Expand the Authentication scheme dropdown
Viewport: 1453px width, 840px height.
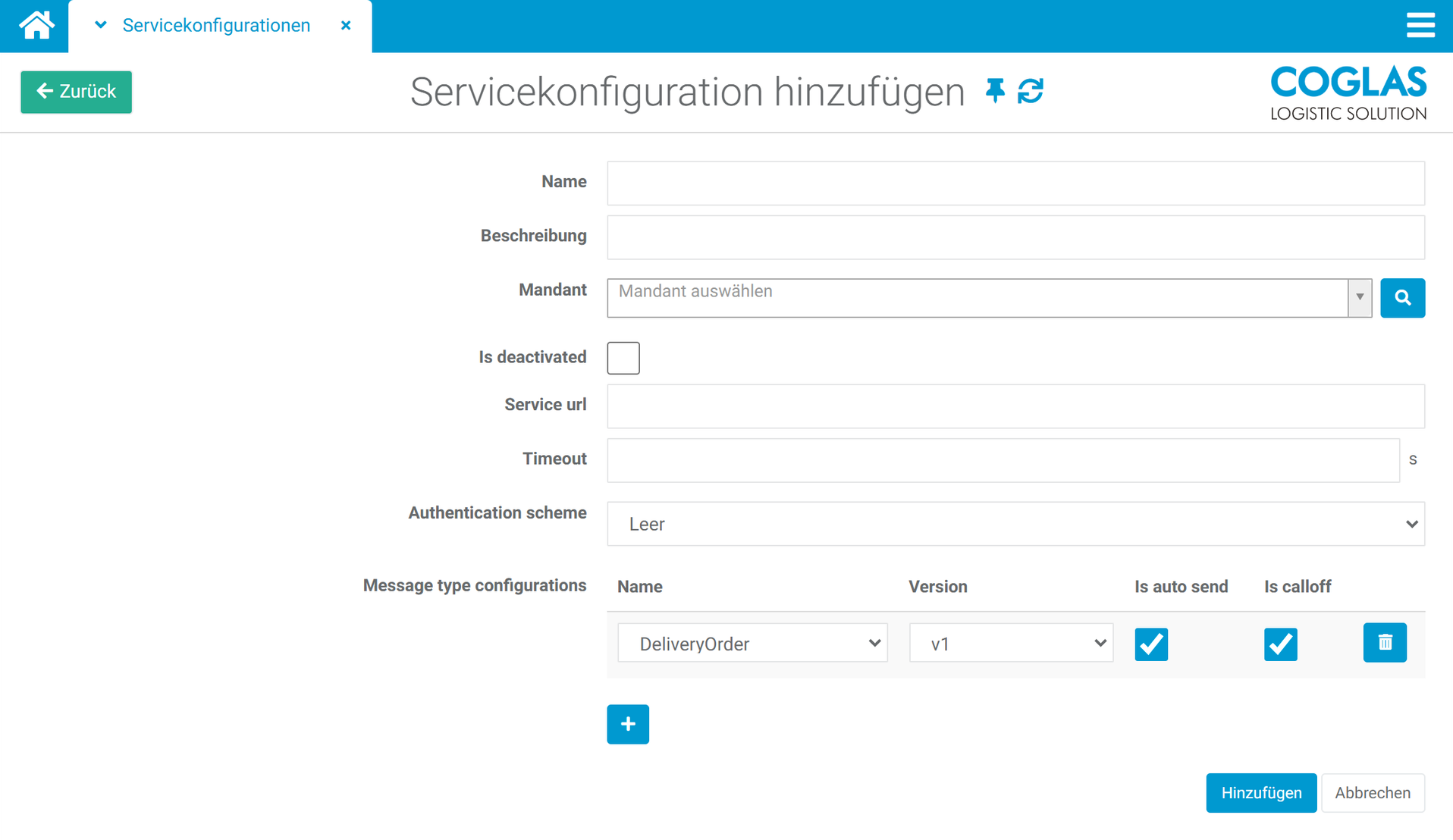1015,524
